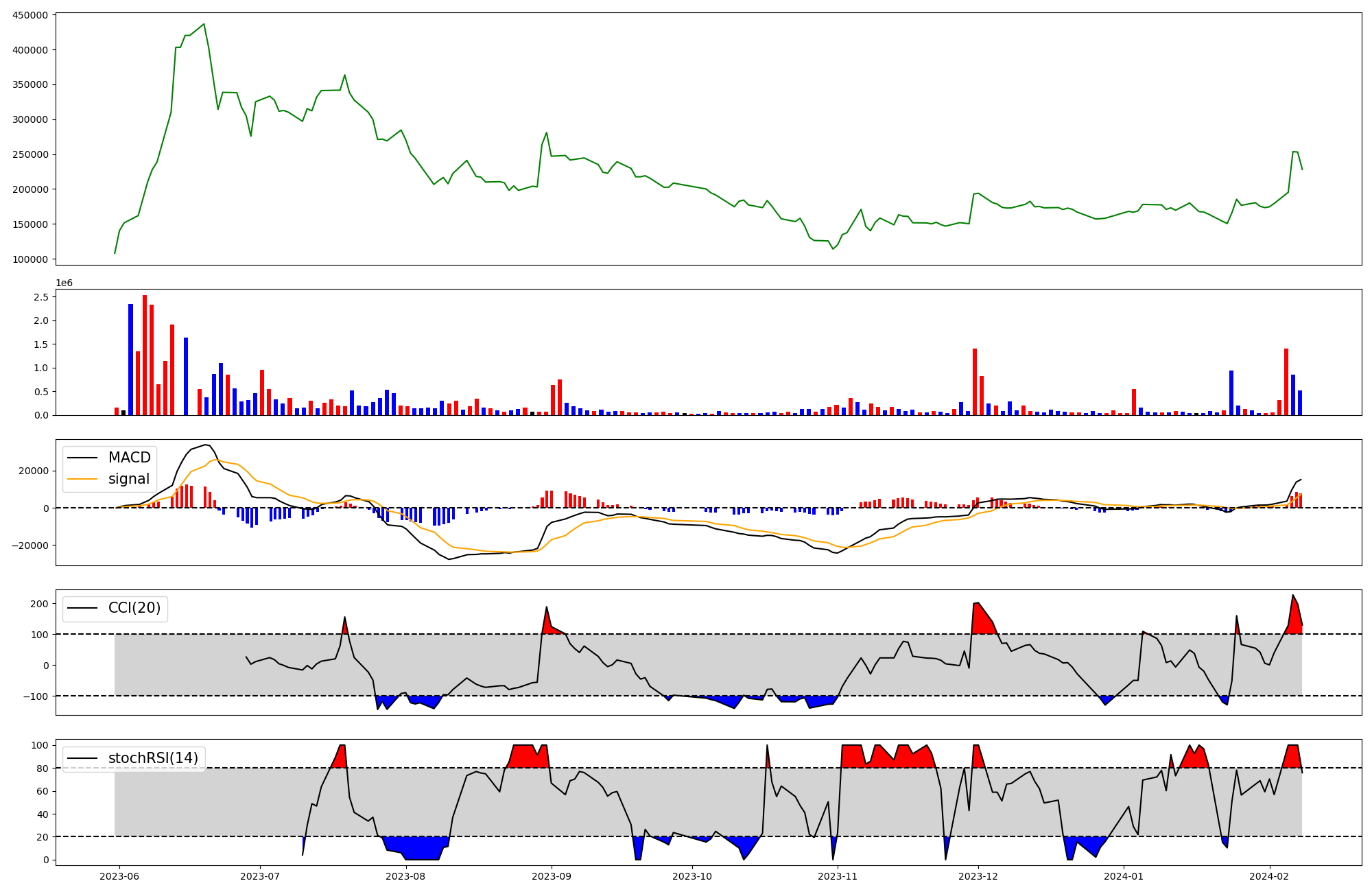The width and height of the screenshot is (1372, 892).
Task: Click the 100000 price axis tick label
Action: (x=30, y=259)
